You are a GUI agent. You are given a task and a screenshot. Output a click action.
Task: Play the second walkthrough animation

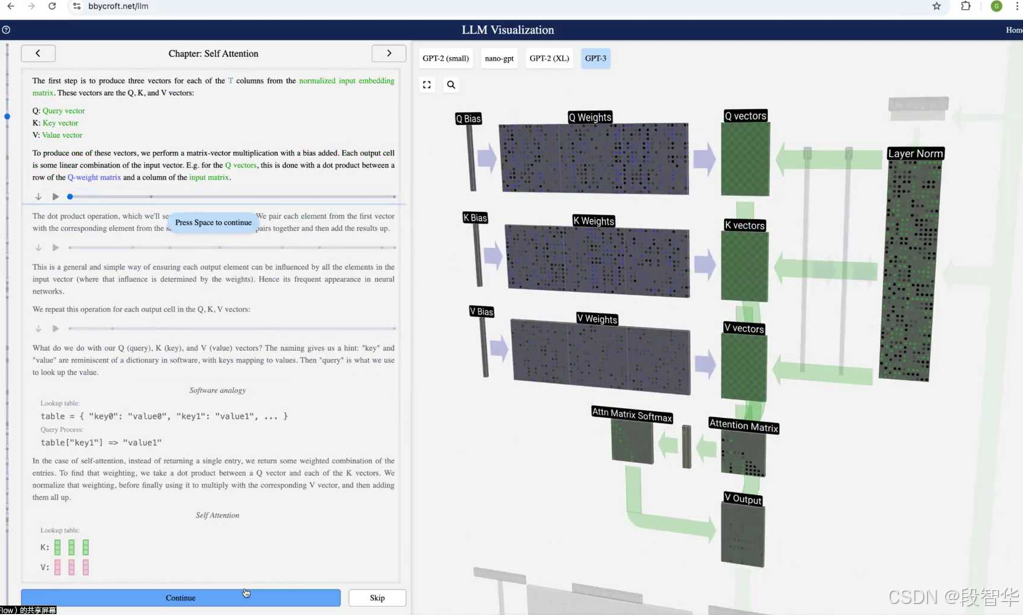(55, 248)
